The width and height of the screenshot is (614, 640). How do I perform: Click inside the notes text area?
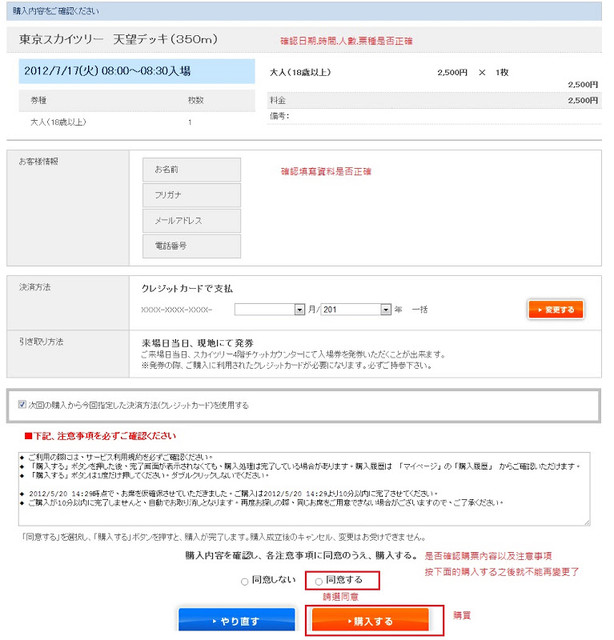click(x=304, y=489)
